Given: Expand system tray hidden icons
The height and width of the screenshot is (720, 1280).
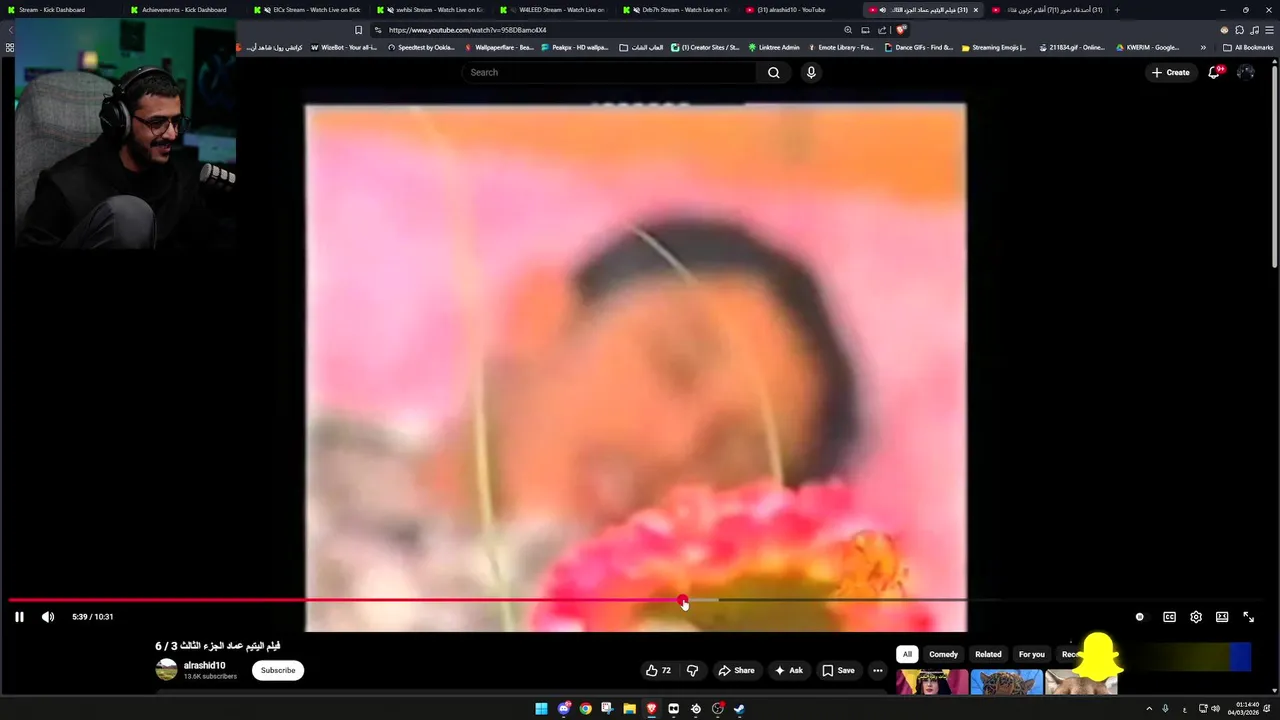Looking at the screenshot, I should coord(1148,709).
